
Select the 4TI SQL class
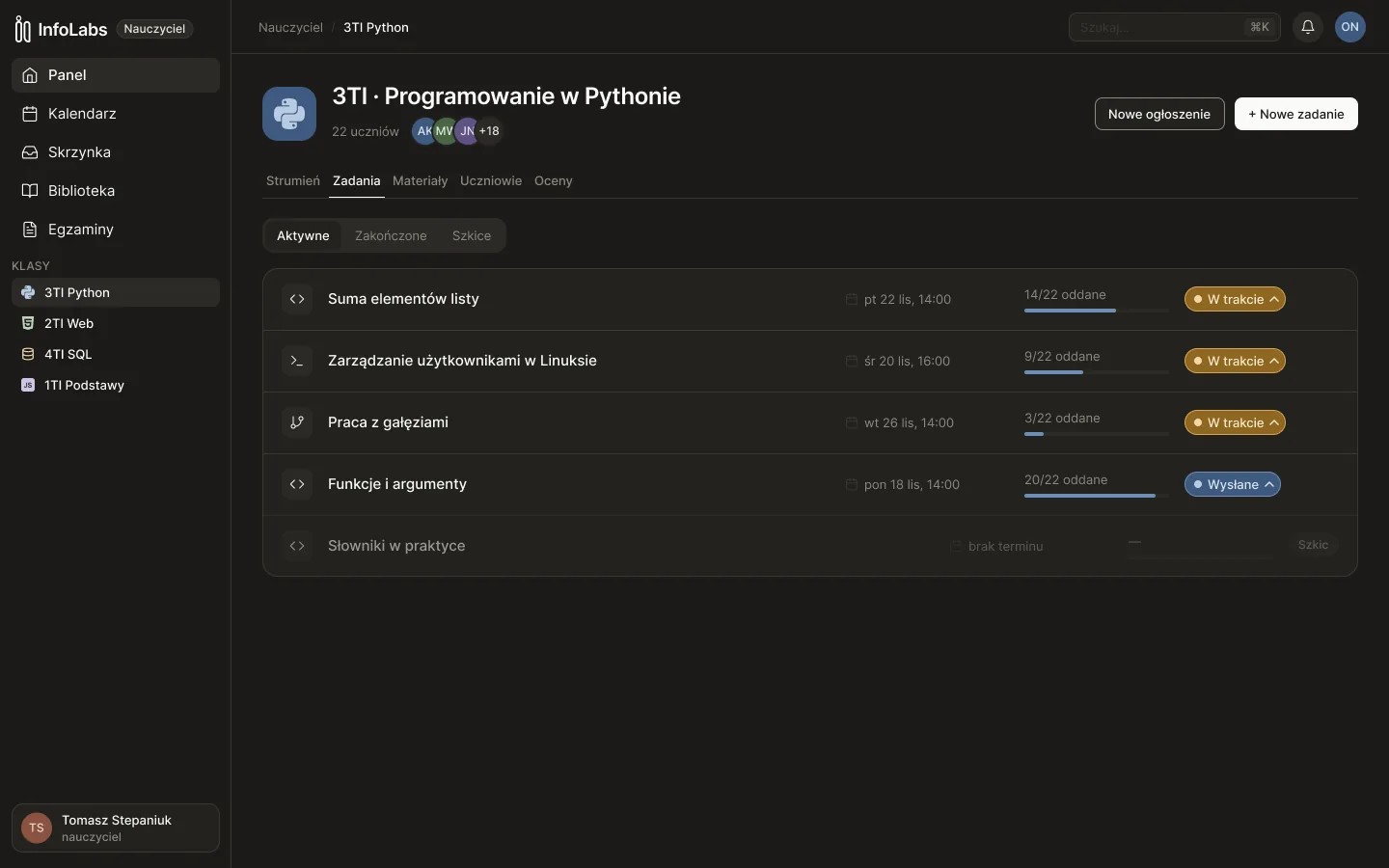tap(116, 354)
